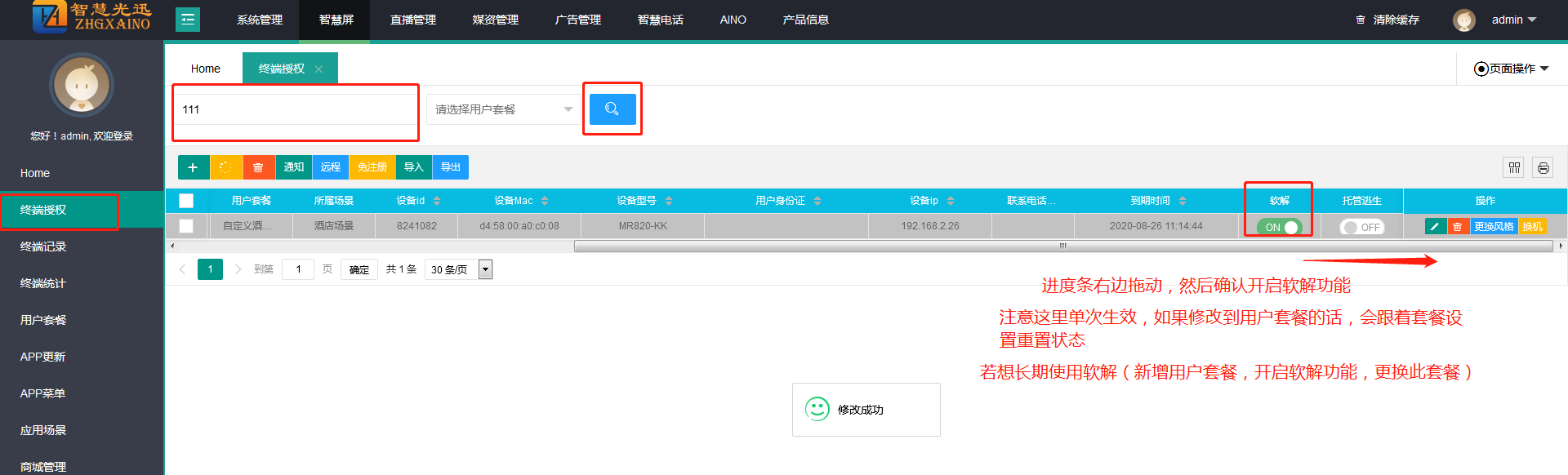Edit the device row with pencil icon
Viewport: 1568px width, 475px height.
(x=1435, y=226)
